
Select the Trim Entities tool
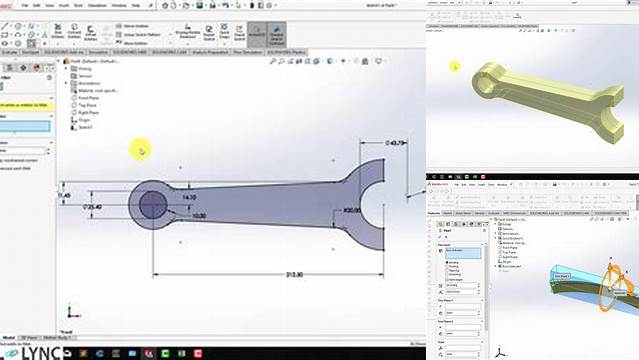[x=58, y=32]
